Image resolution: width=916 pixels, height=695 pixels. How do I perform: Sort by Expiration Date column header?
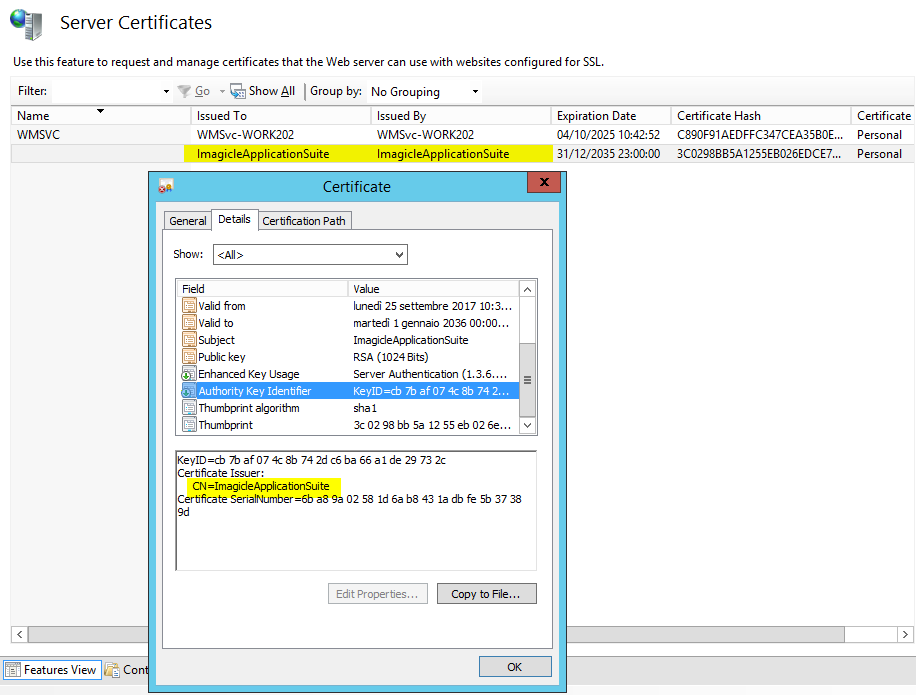[596, 116]
